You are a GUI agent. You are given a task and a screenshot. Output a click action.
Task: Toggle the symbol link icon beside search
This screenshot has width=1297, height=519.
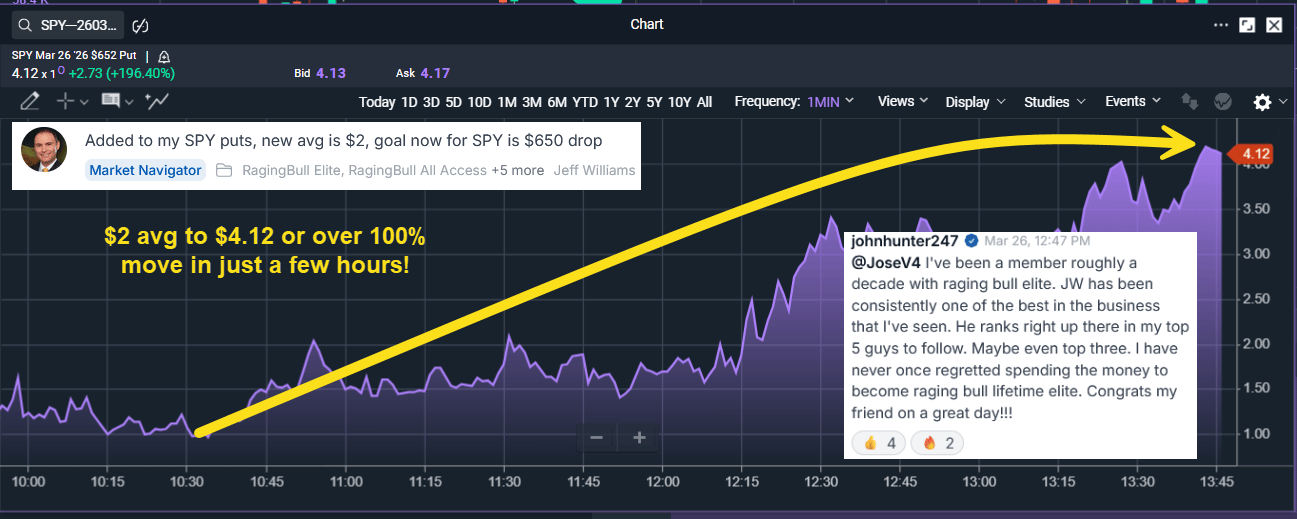142,25
